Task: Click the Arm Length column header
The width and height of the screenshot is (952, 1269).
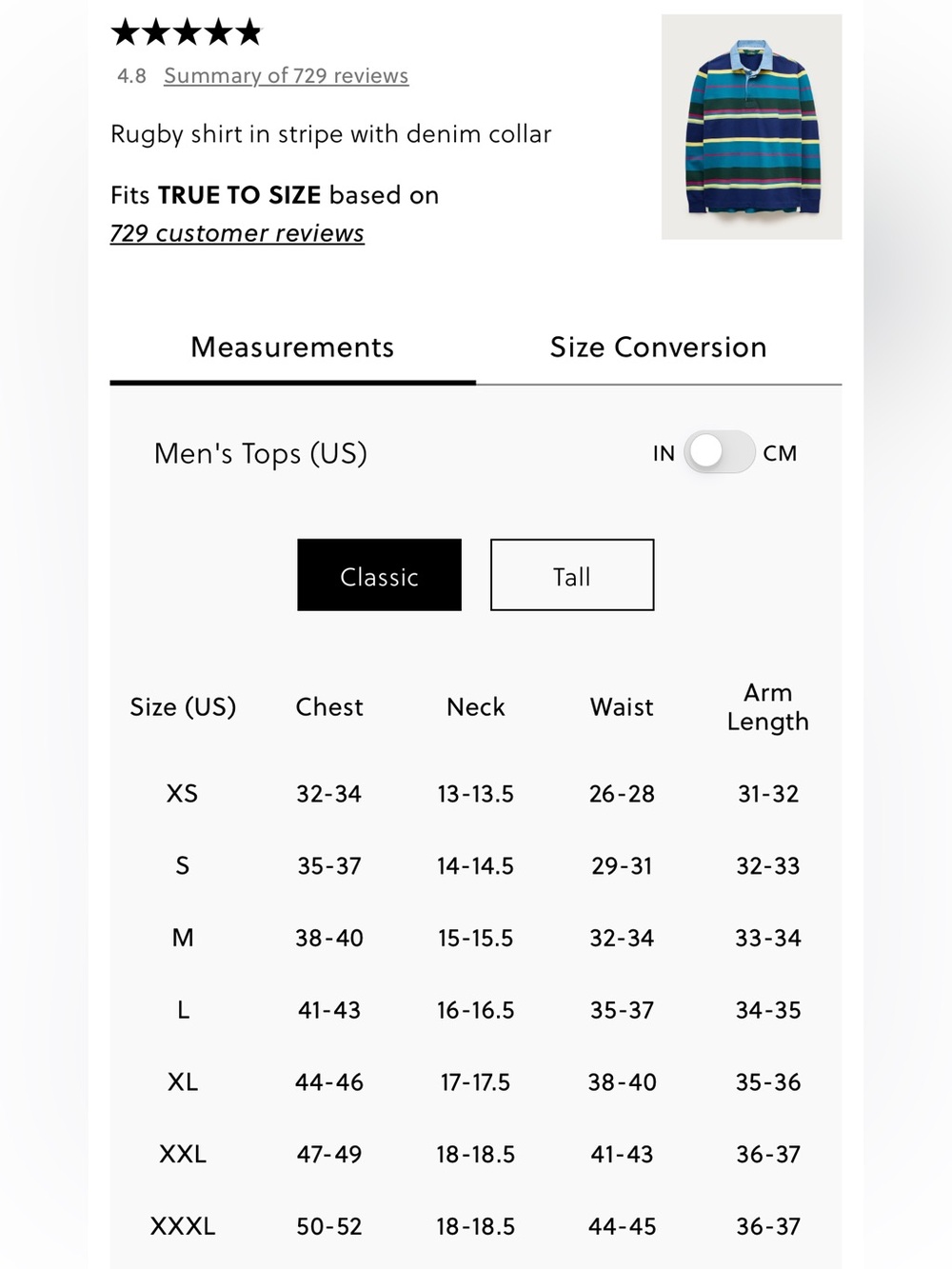Action: click(768, 706)
